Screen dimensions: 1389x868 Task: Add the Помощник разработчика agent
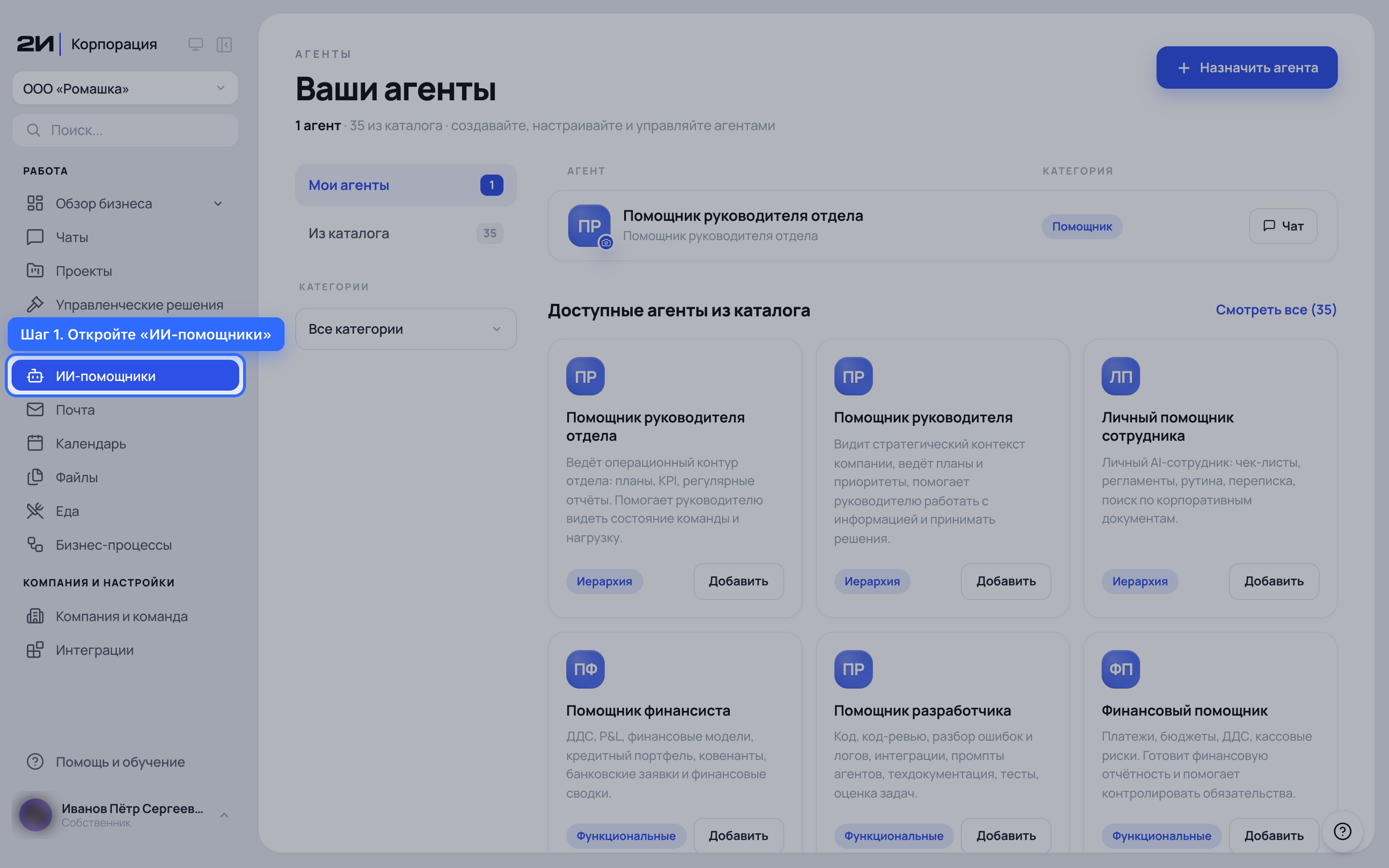click(x=1006, y=835)
